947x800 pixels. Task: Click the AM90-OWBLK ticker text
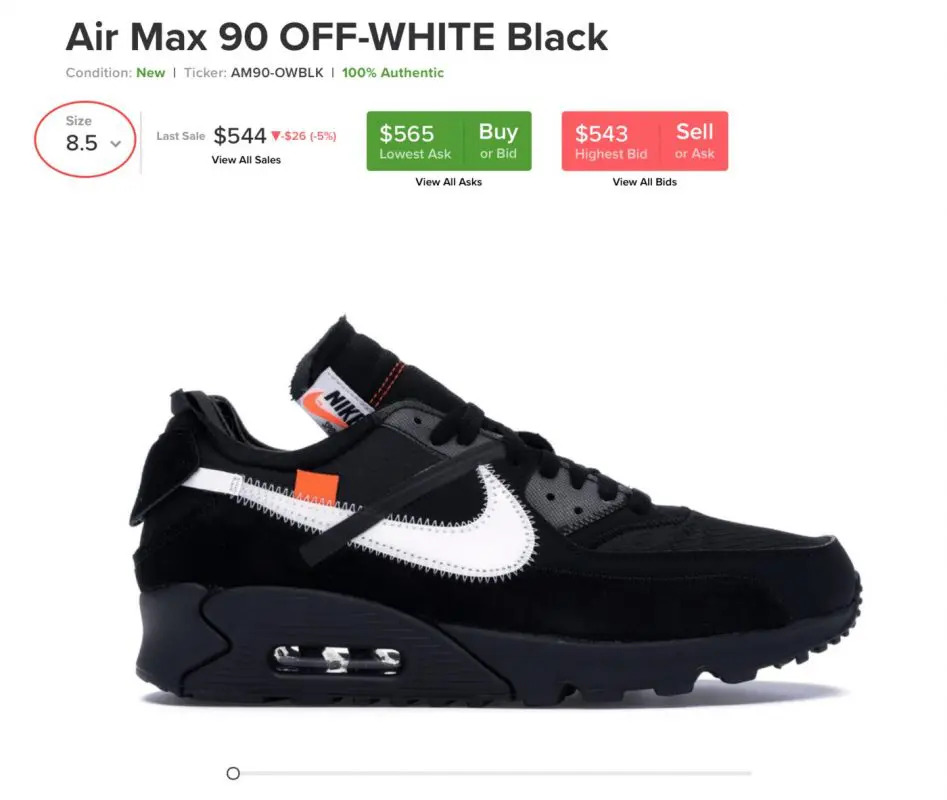277,73
